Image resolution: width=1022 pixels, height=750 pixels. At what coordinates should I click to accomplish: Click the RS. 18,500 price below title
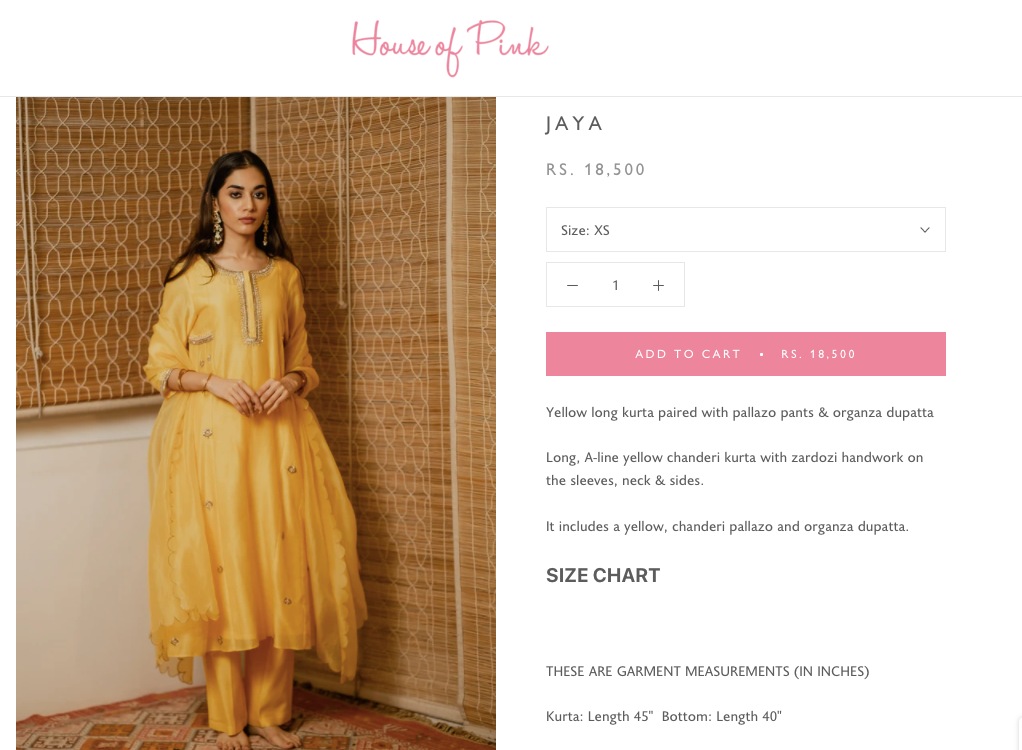point(595,170)
